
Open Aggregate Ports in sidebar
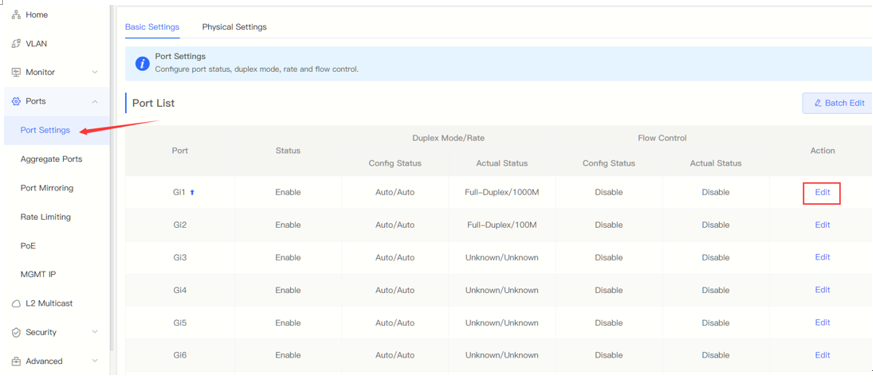[51, 159]
